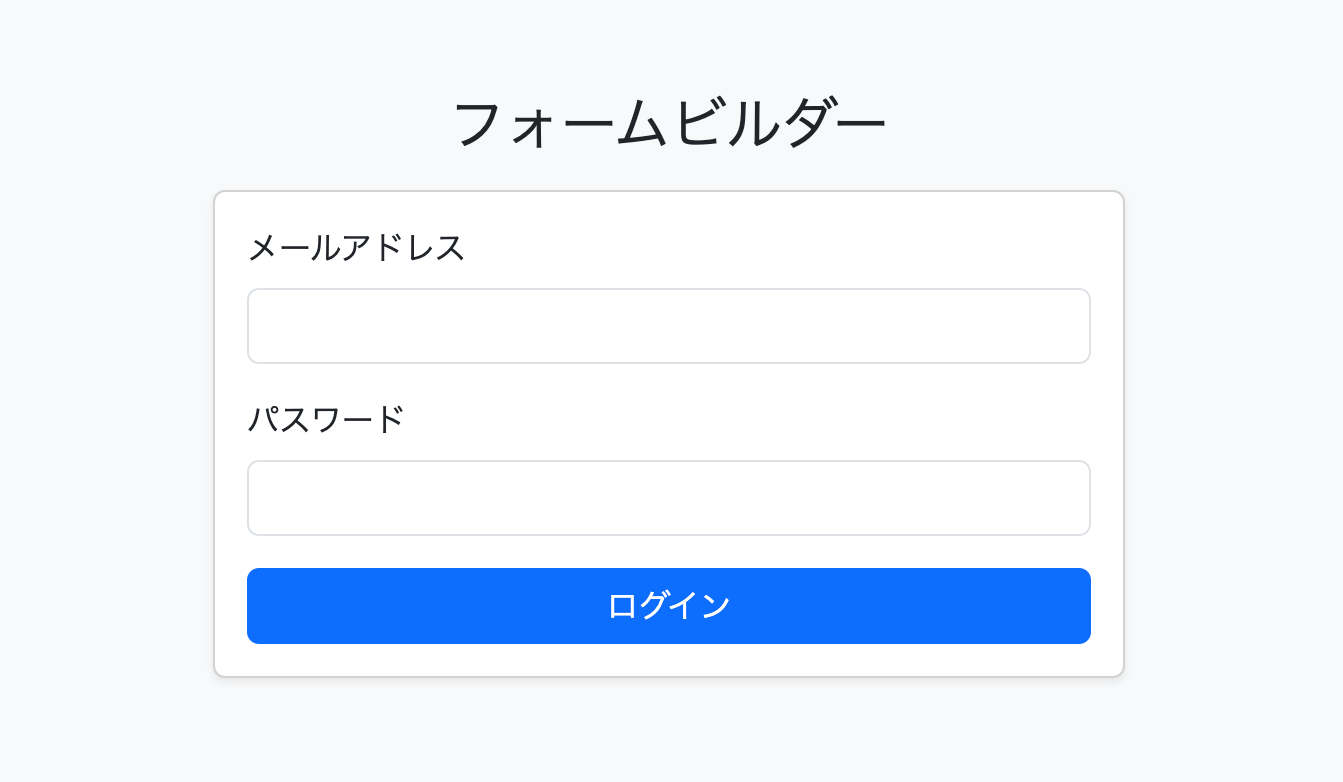Click the メールアドレス input field
Image resolution: width=1343 pixels, height=782 pixels.
point(668,326)
